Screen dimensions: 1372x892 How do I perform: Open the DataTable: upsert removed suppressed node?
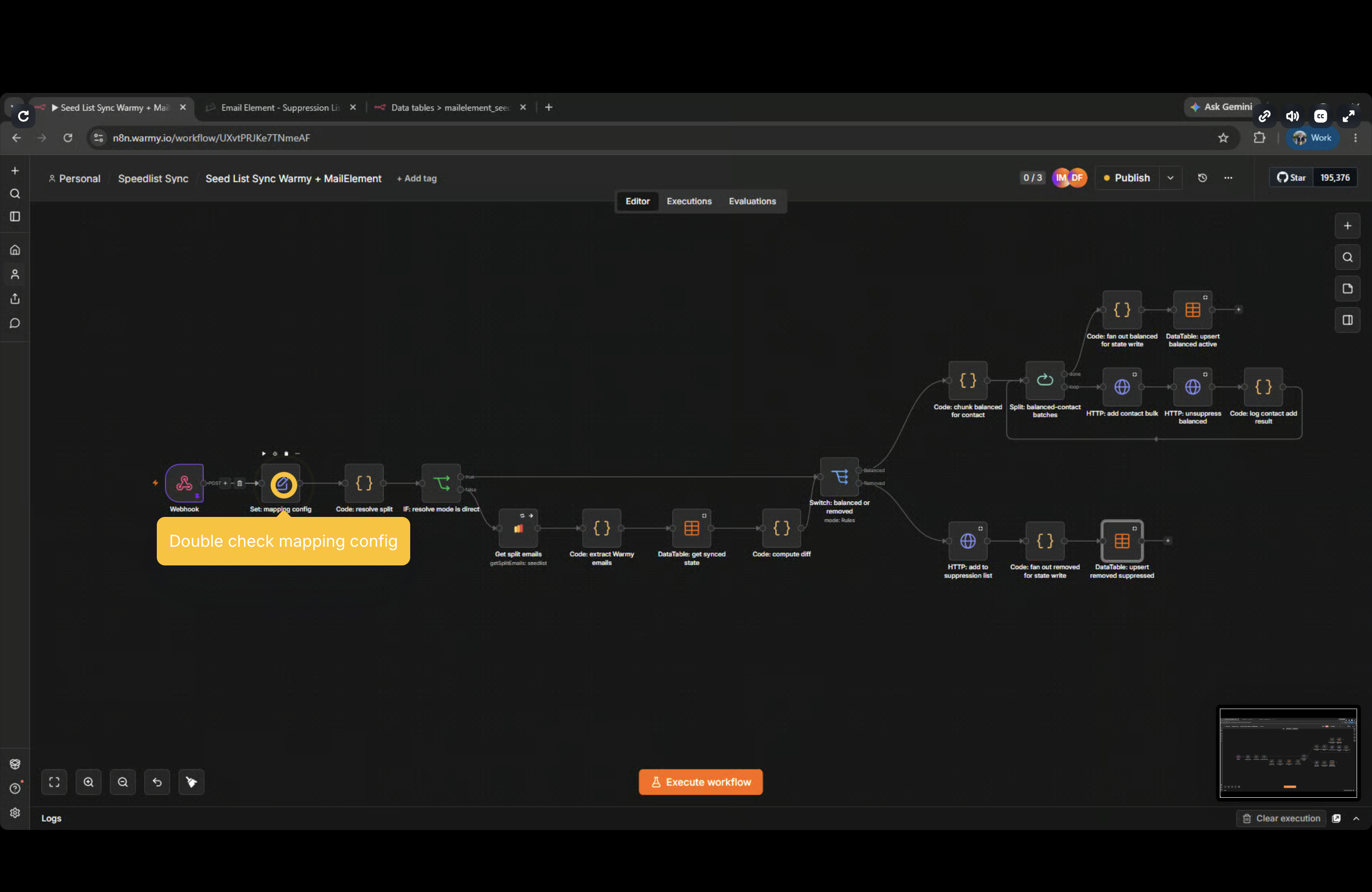click(x=1122, y=541)
